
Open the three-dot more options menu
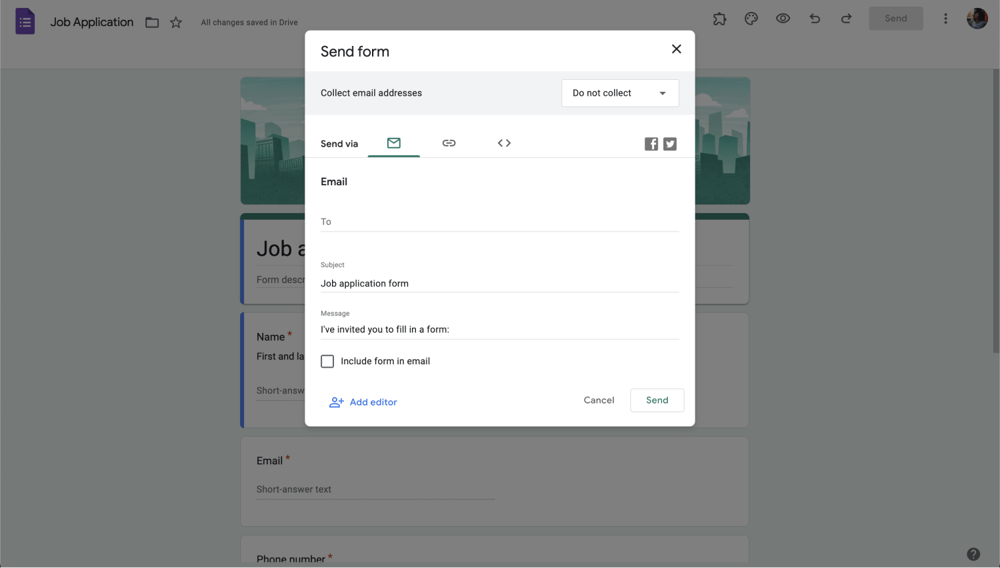tap(945, 18)
